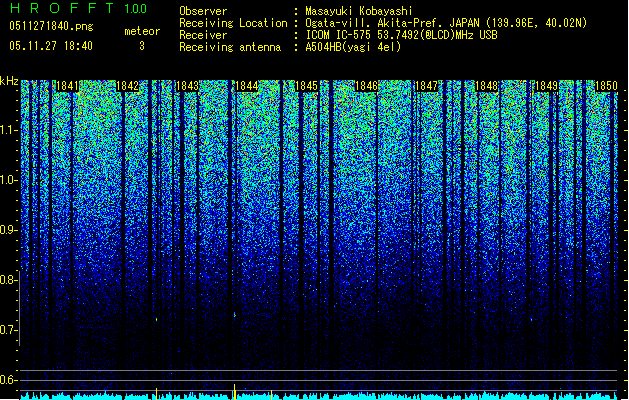629x400 pixels.
Task: Click the 1842 time marker
Action: [127, 86]
